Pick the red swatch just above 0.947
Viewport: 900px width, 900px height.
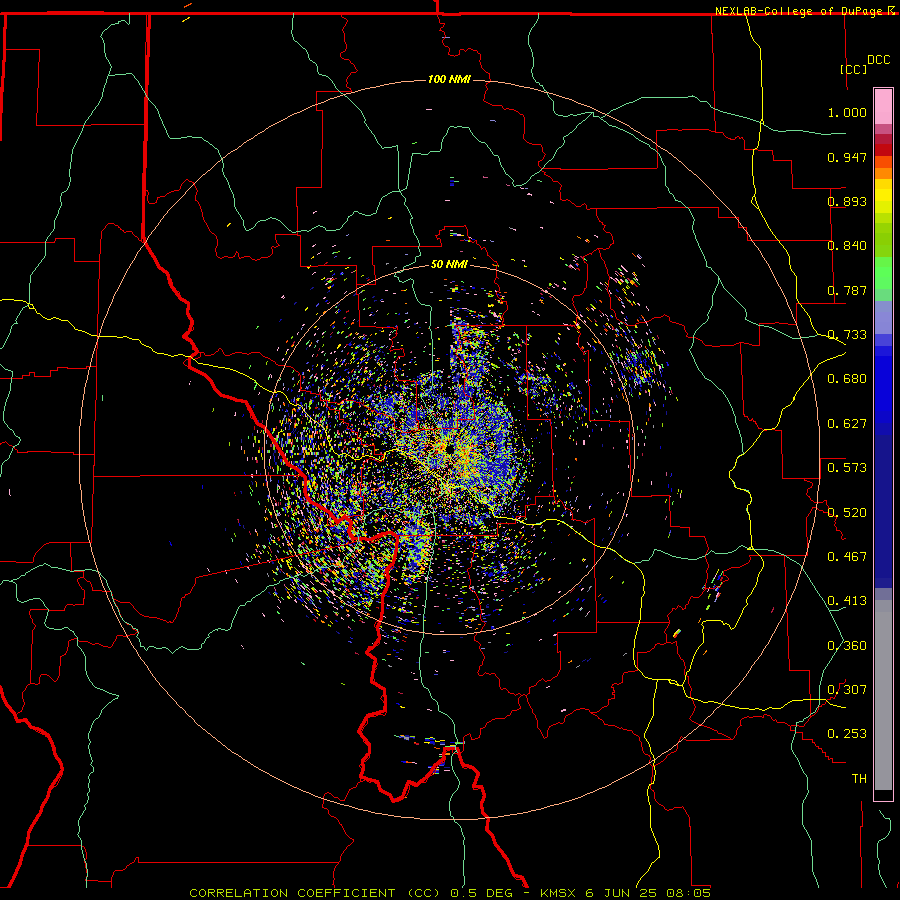[x=883, y=149]
